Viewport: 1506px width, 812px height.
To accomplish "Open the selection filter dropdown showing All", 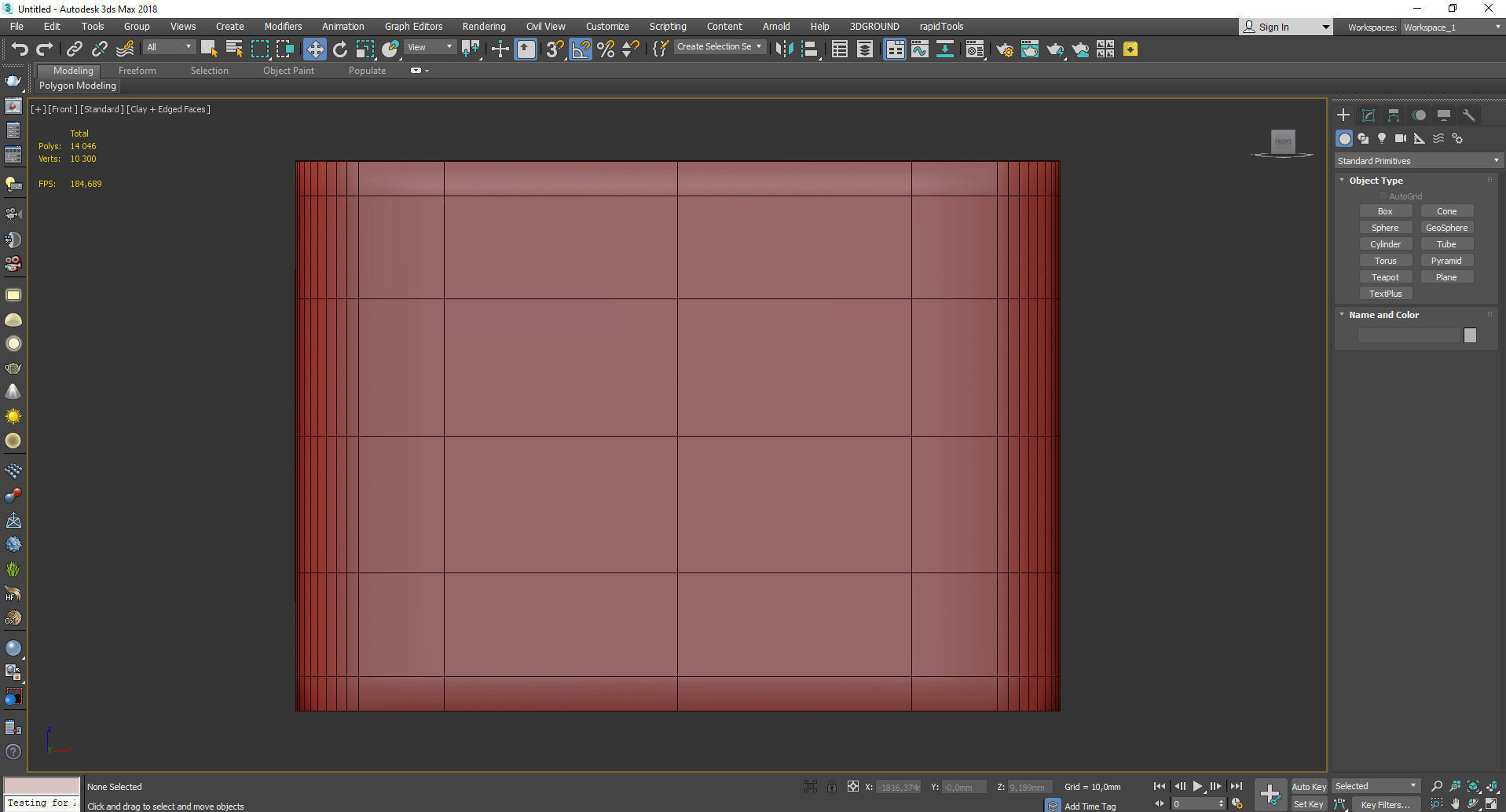I will coord(169,47).
